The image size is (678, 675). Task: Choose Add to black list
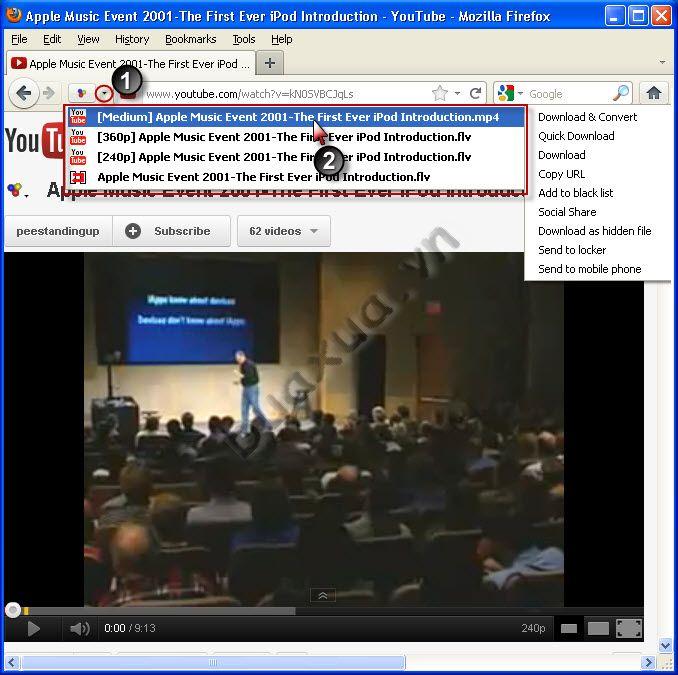point(576,193)
